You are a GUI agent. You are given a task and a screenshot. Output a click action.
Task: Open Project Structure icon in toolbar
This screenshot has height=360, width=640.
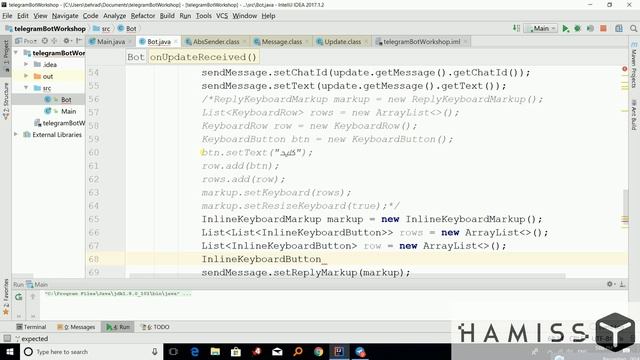pos(619,29)
